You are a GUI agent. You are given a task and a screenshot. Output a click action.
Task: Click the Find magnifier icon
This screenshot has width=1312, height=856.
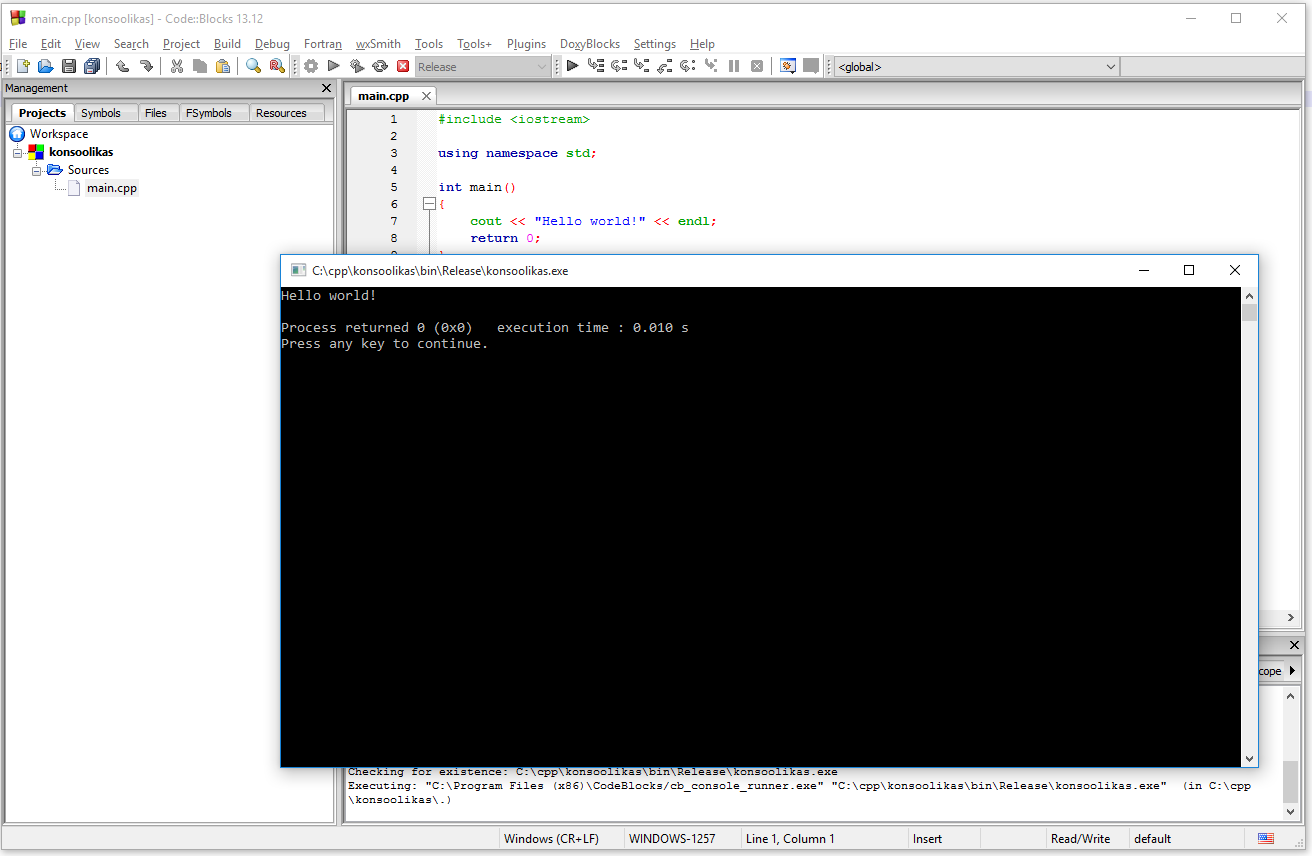coord(254,66)
